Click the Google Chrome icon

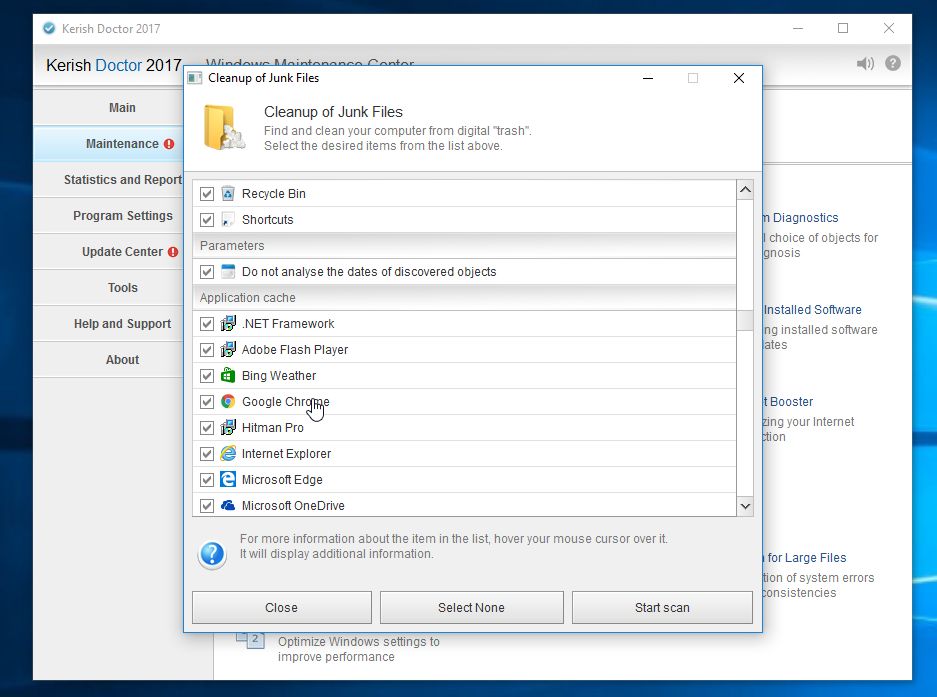[228, 402]
